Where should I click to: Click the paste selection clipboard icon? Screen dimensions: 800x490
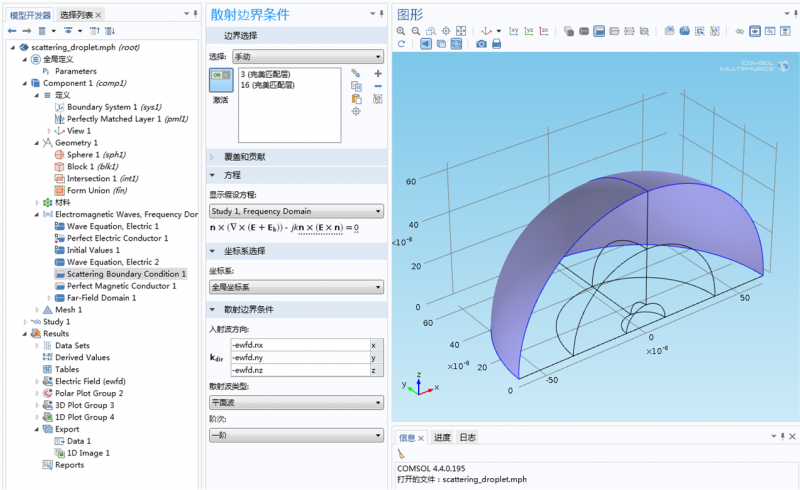(356, 99)
